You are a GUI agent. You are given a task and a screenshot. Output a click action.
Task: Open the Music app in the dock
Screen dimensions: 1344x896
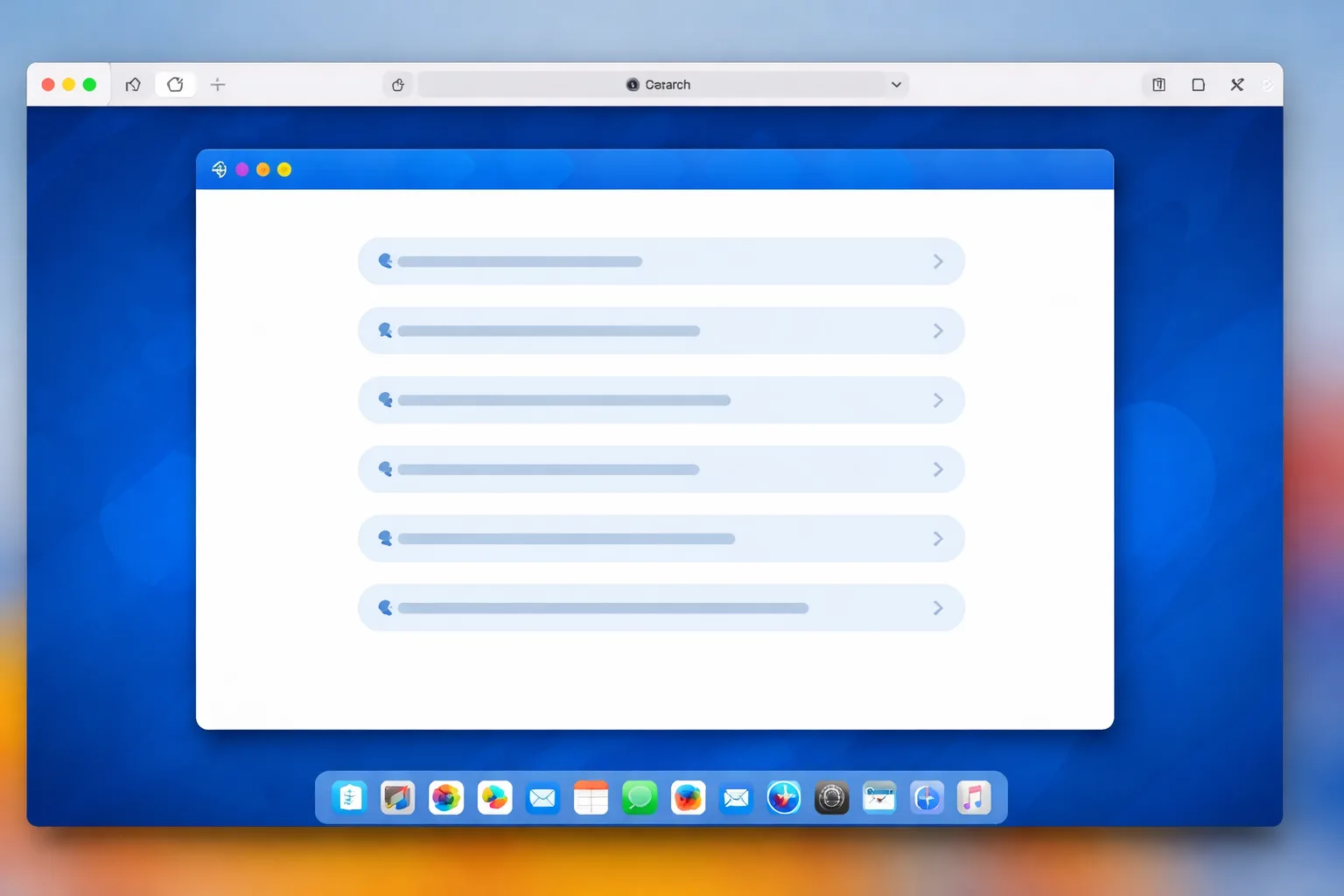(974, 798)
